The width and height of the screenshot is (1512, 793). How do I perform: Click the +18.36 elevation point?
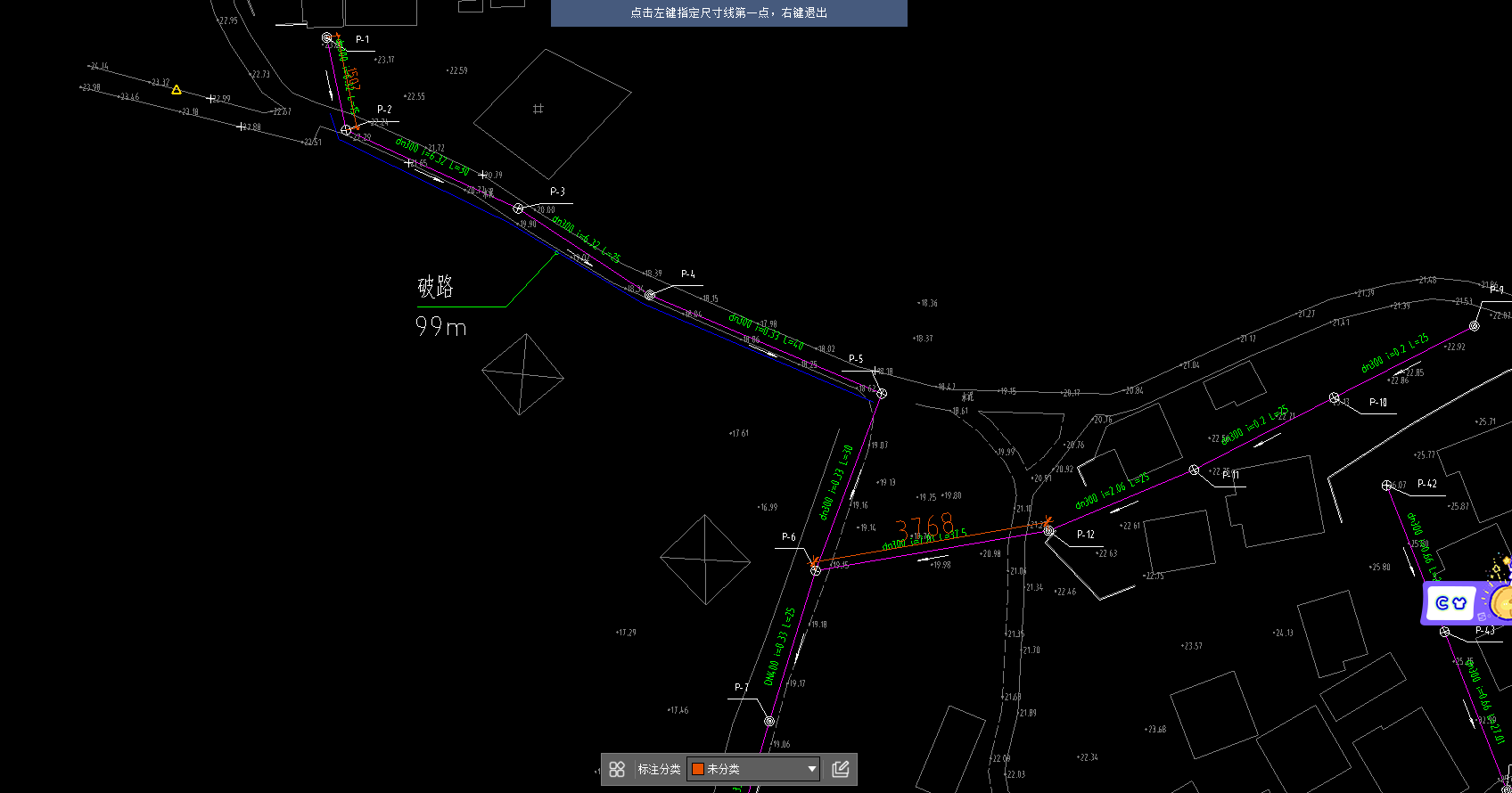(x=927, y=304)
